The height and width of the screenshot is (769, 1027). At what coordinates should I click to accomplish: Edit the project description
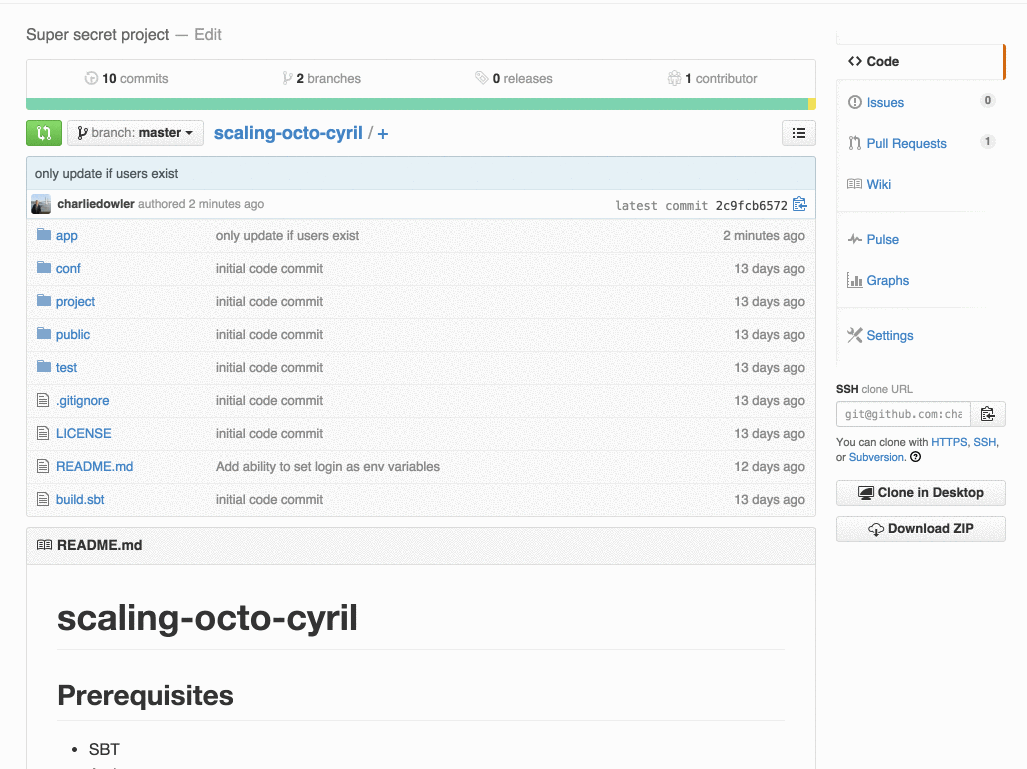(208, 35)
